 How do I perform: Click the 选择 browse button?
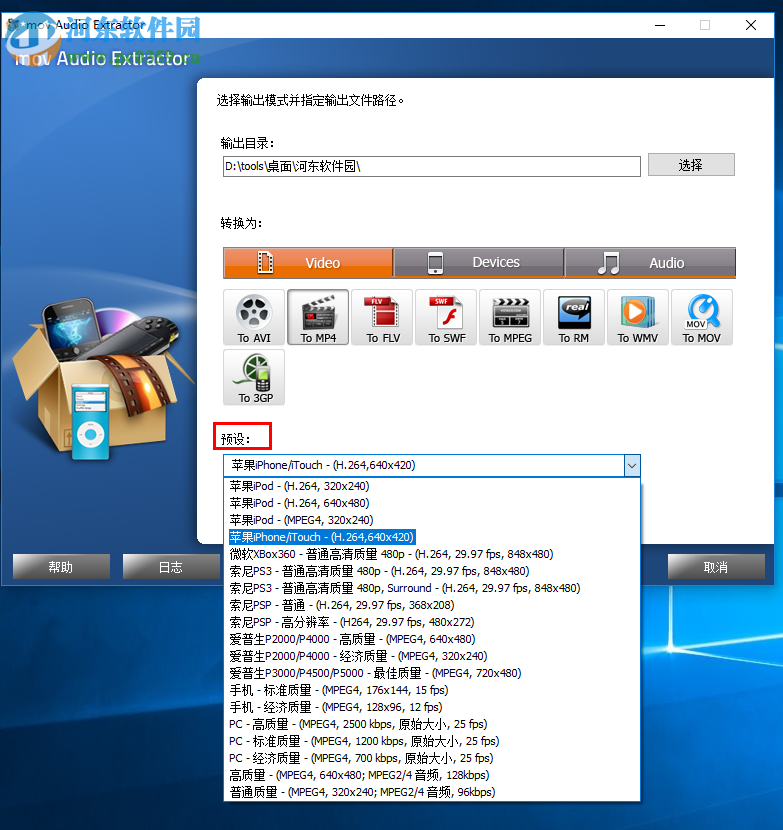pyautogui.click(x=691, y=165)
